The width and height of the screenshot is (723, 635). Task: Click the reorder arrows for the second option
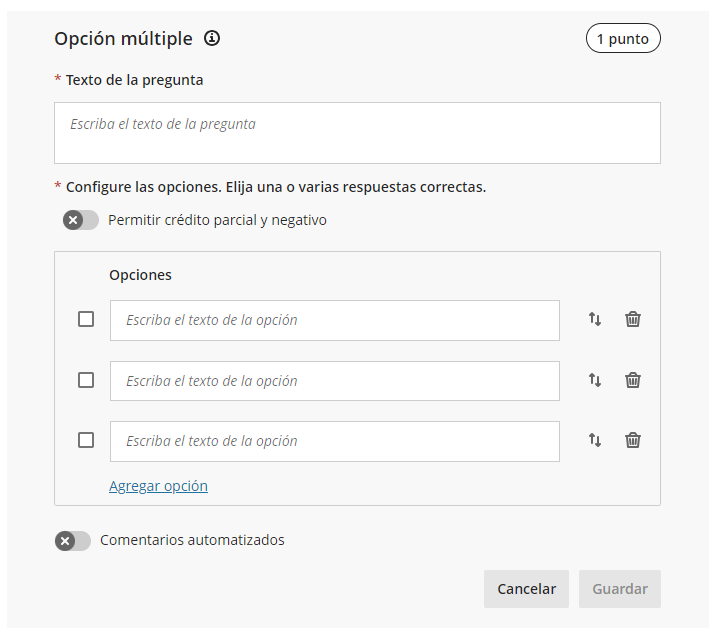click(595, 380)
